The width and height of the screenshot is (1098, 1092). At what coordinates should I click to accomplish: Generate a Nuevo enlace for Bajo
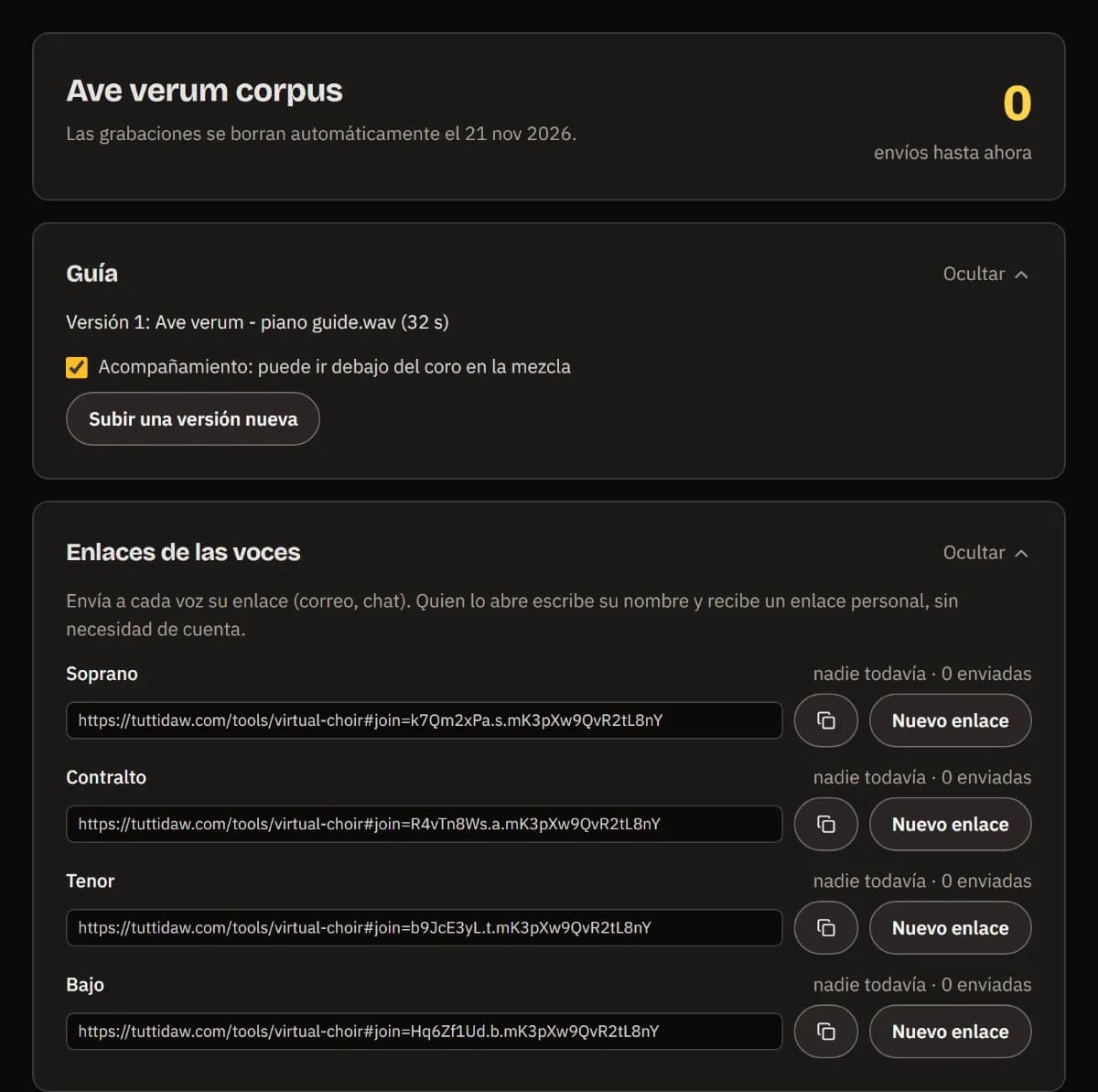pos(950,1032)
